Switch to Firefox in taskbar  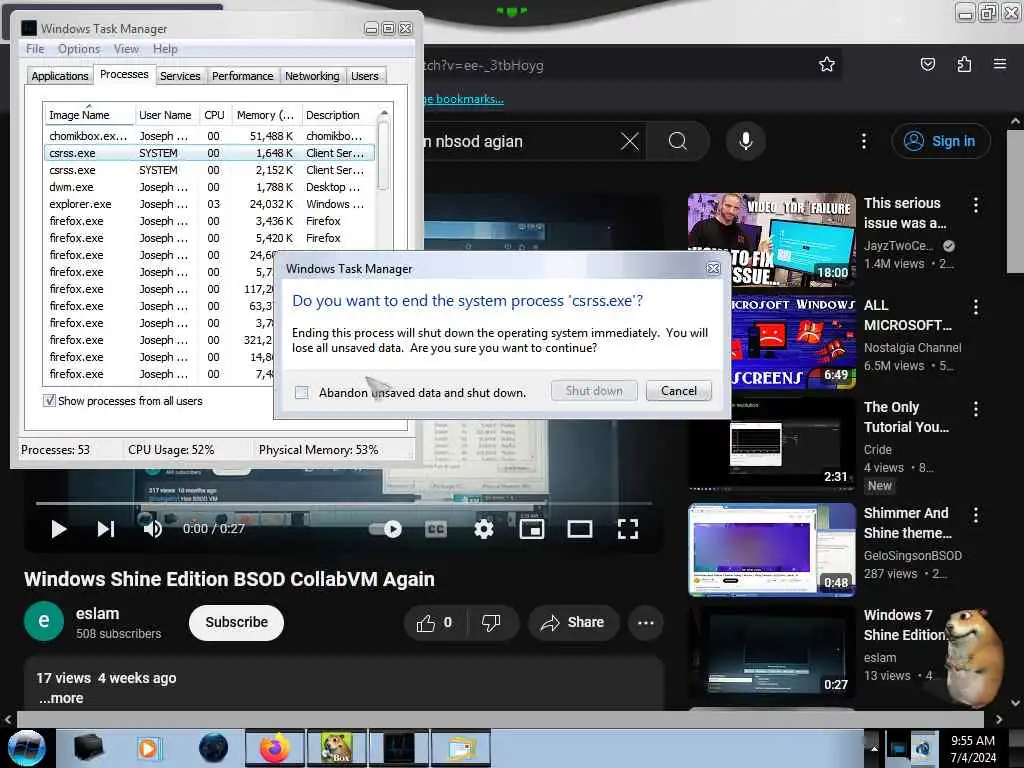(x=275, y=748)
